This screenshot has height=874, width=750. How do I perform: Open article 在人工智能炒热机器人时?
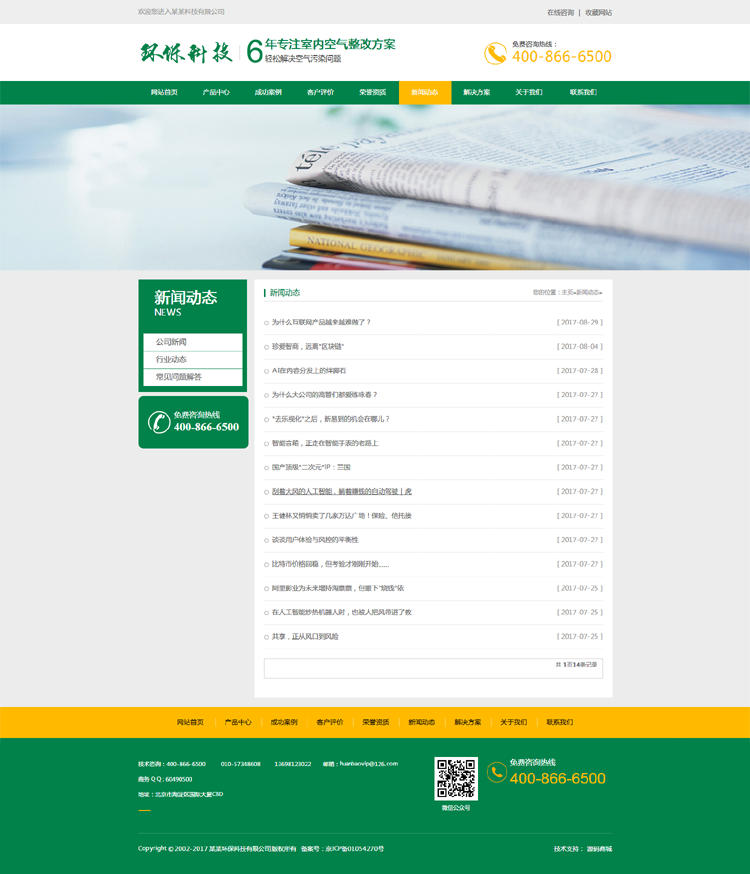(x=342, y=612)
